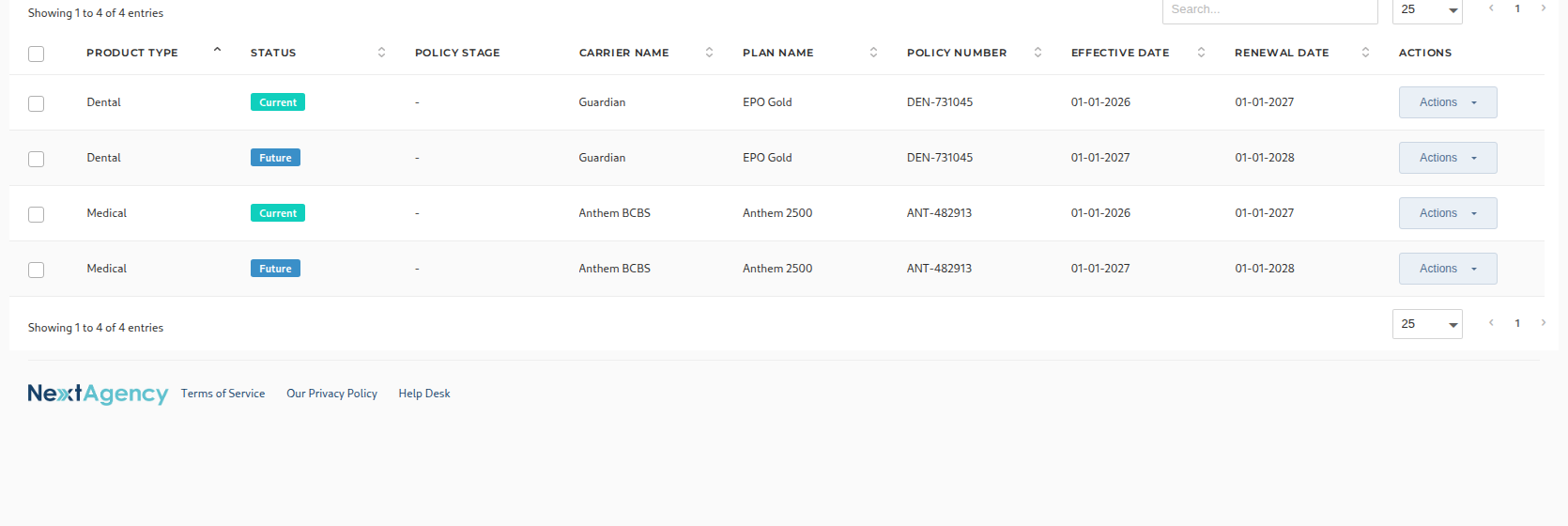Check the current Dental policy row
The height and width of the screenshot is (526, 1568).
pyautogui.click(x=37, y=103)
